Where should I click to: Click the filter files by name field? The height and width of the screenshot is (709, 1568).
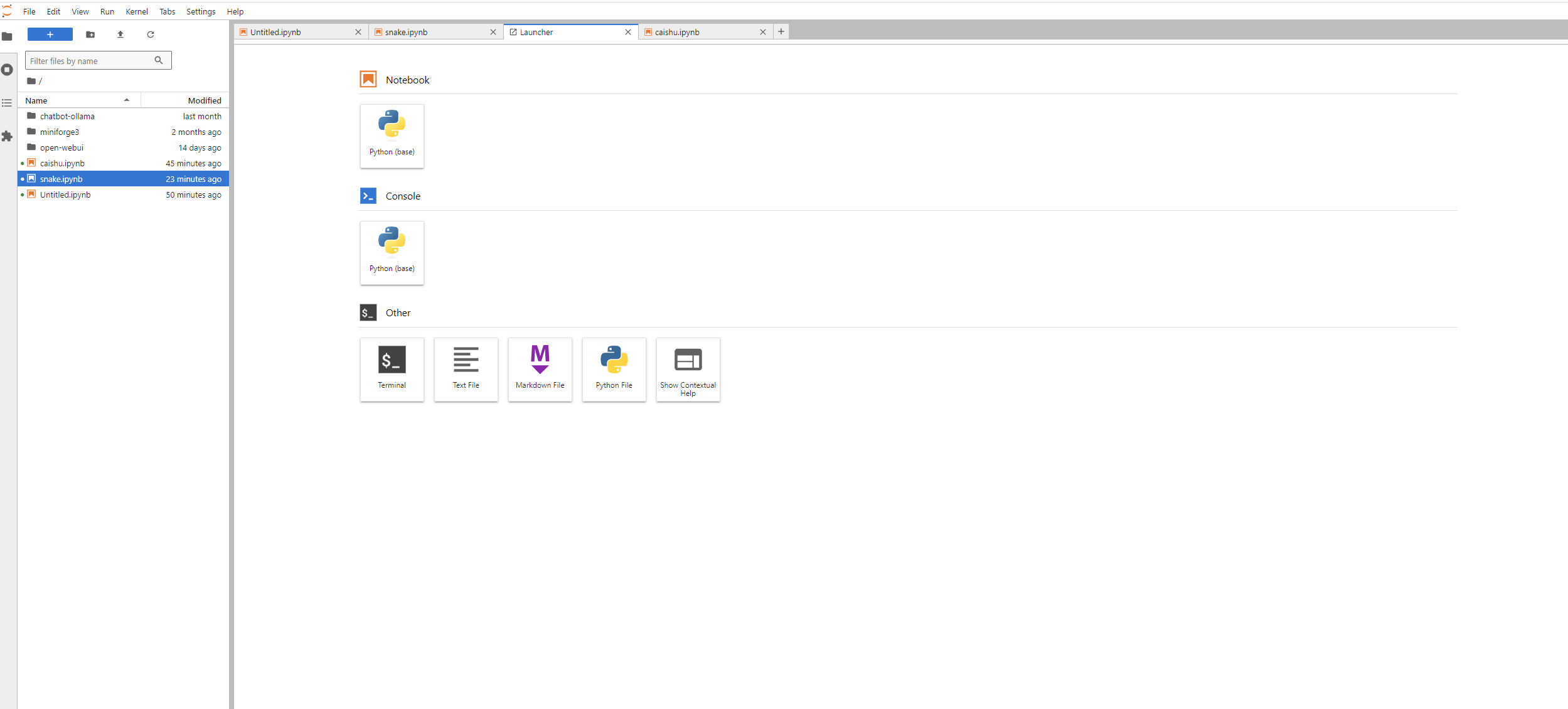pyautogui.click(x=91, y=61)
